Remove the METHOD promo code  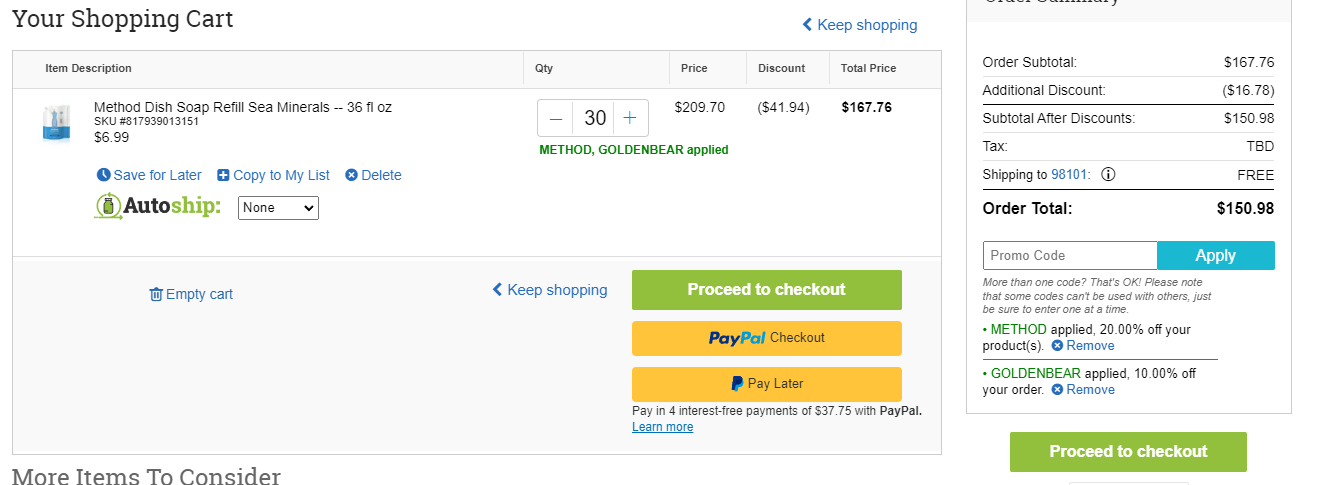click(1083, 345)
